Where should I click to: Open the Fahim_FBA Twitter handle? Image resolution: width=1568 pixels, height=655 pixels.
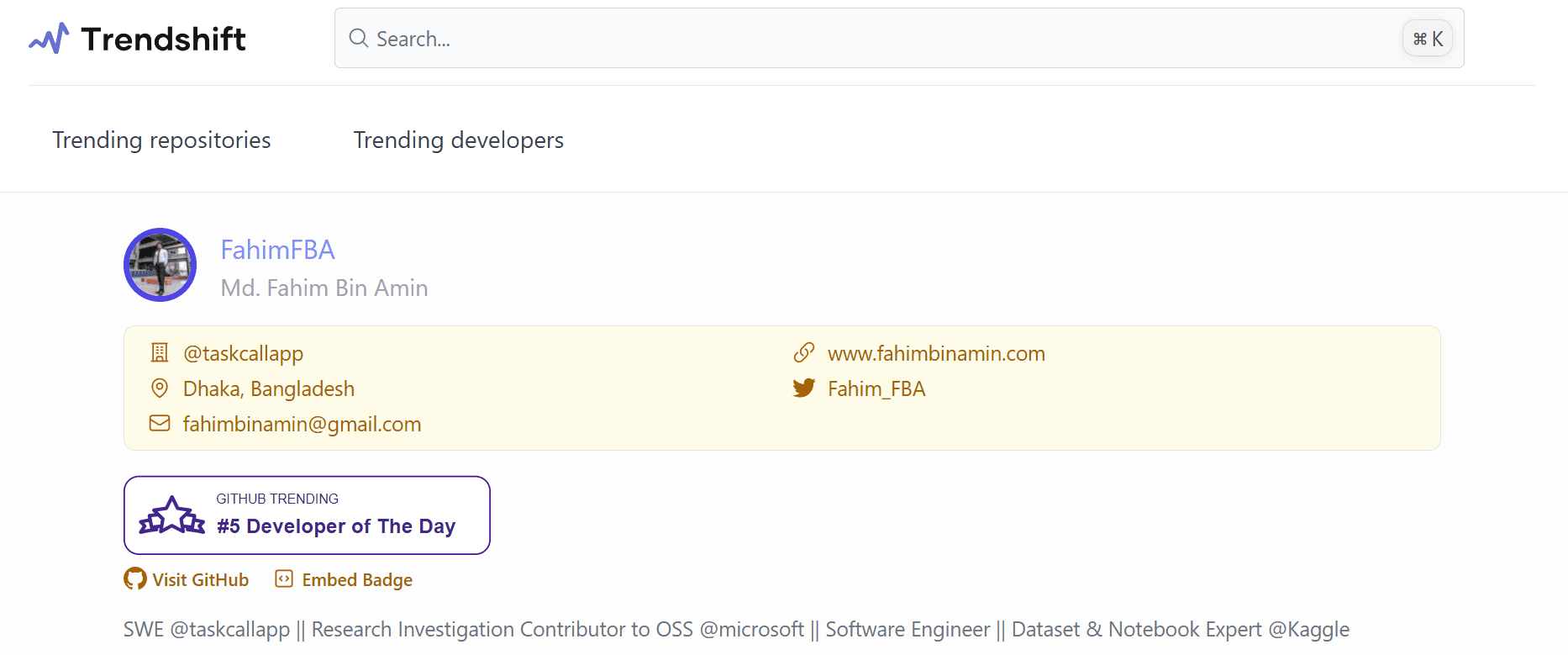tap(876, 388)
